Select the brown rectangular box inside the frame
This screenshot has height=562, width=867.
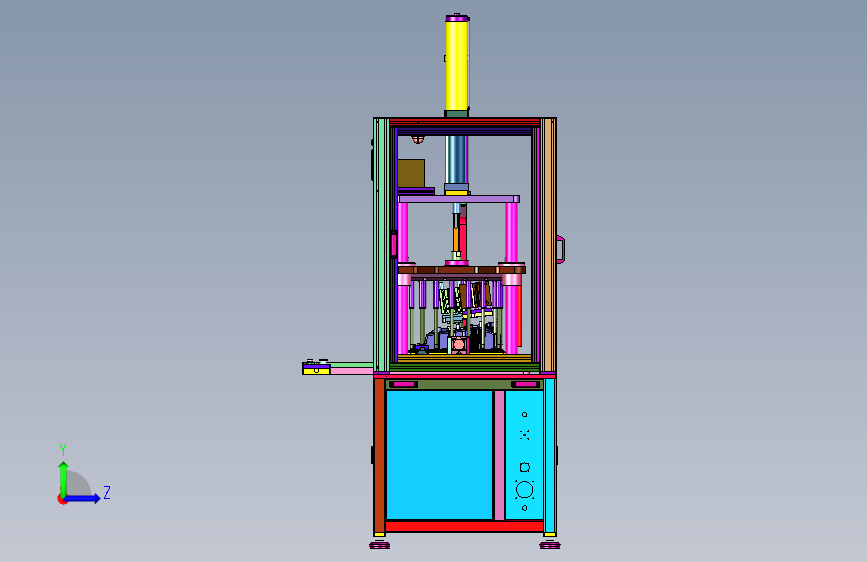[411, 174]
